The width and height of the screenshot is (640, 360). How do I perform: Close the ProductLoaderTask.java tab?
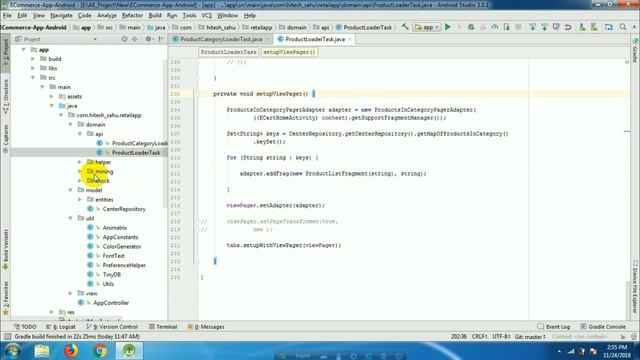[x=350, y=39]
